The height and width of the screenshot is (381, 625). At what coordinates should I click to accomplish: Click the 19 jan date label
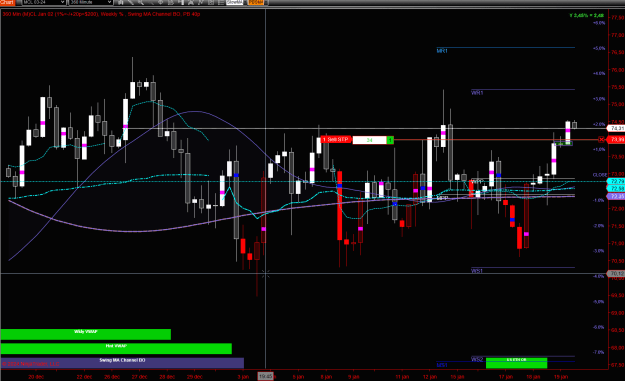click(x=561, y=377)
